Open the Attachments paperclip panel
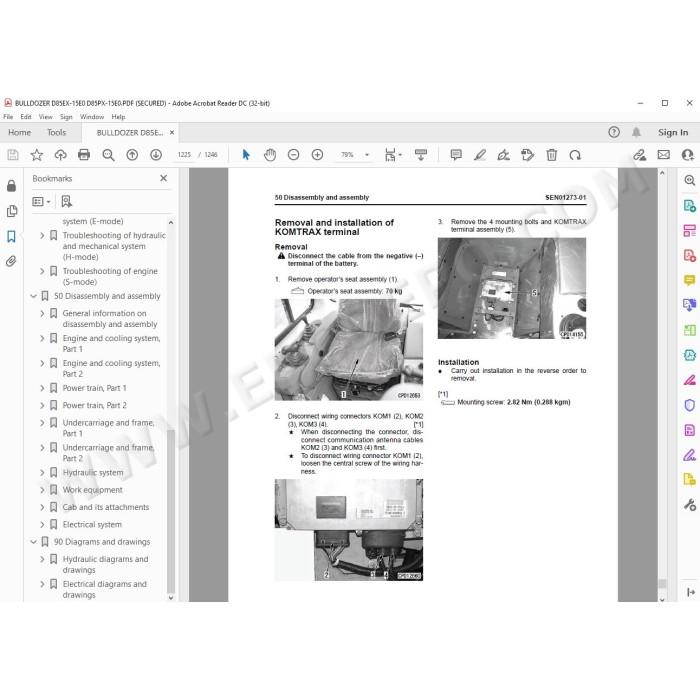Viewport: 700px width, 700px height. [x=11, y=261]
